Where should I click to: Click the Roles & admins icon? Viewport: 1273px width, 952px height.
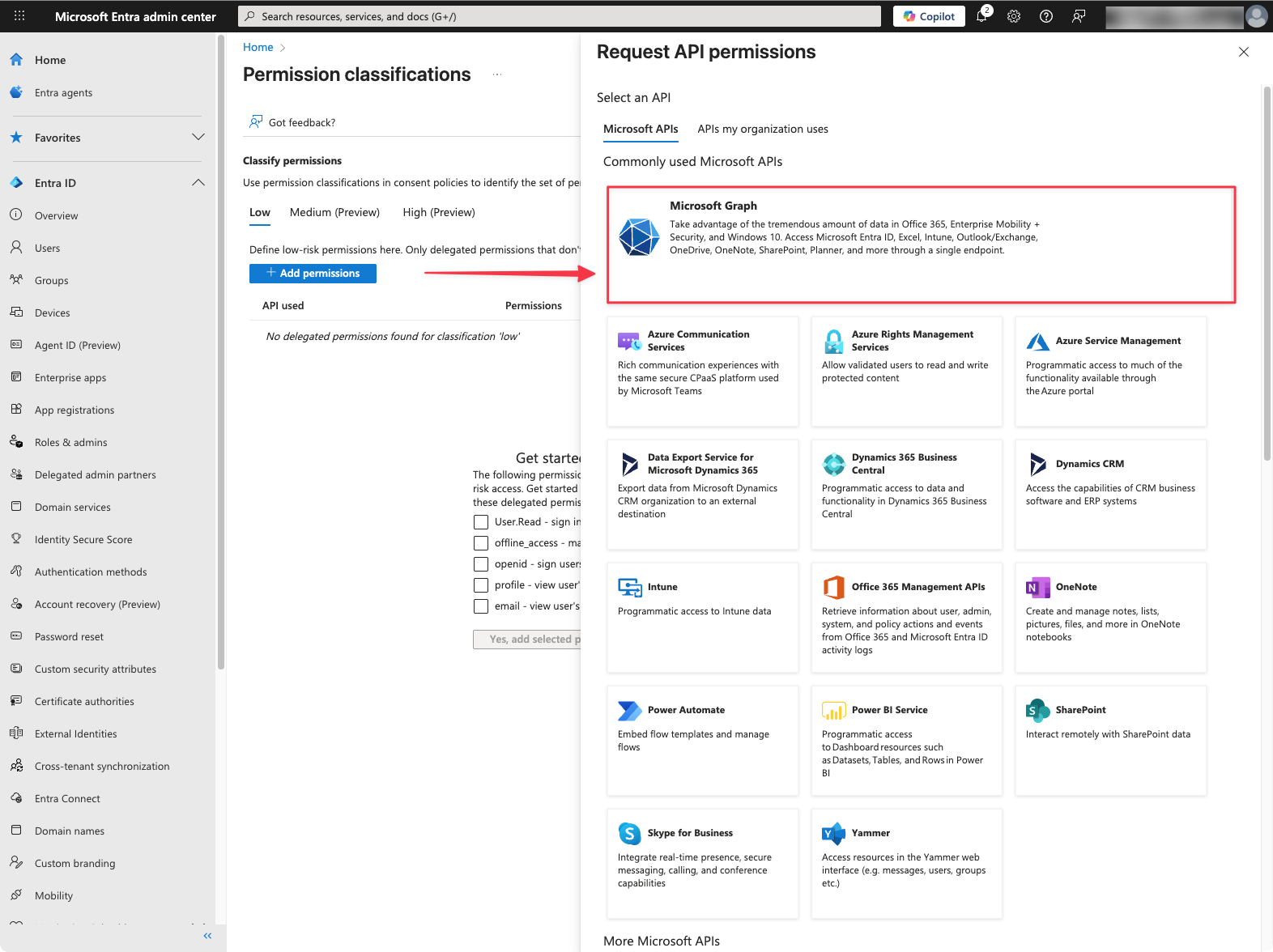click(16, 442)
